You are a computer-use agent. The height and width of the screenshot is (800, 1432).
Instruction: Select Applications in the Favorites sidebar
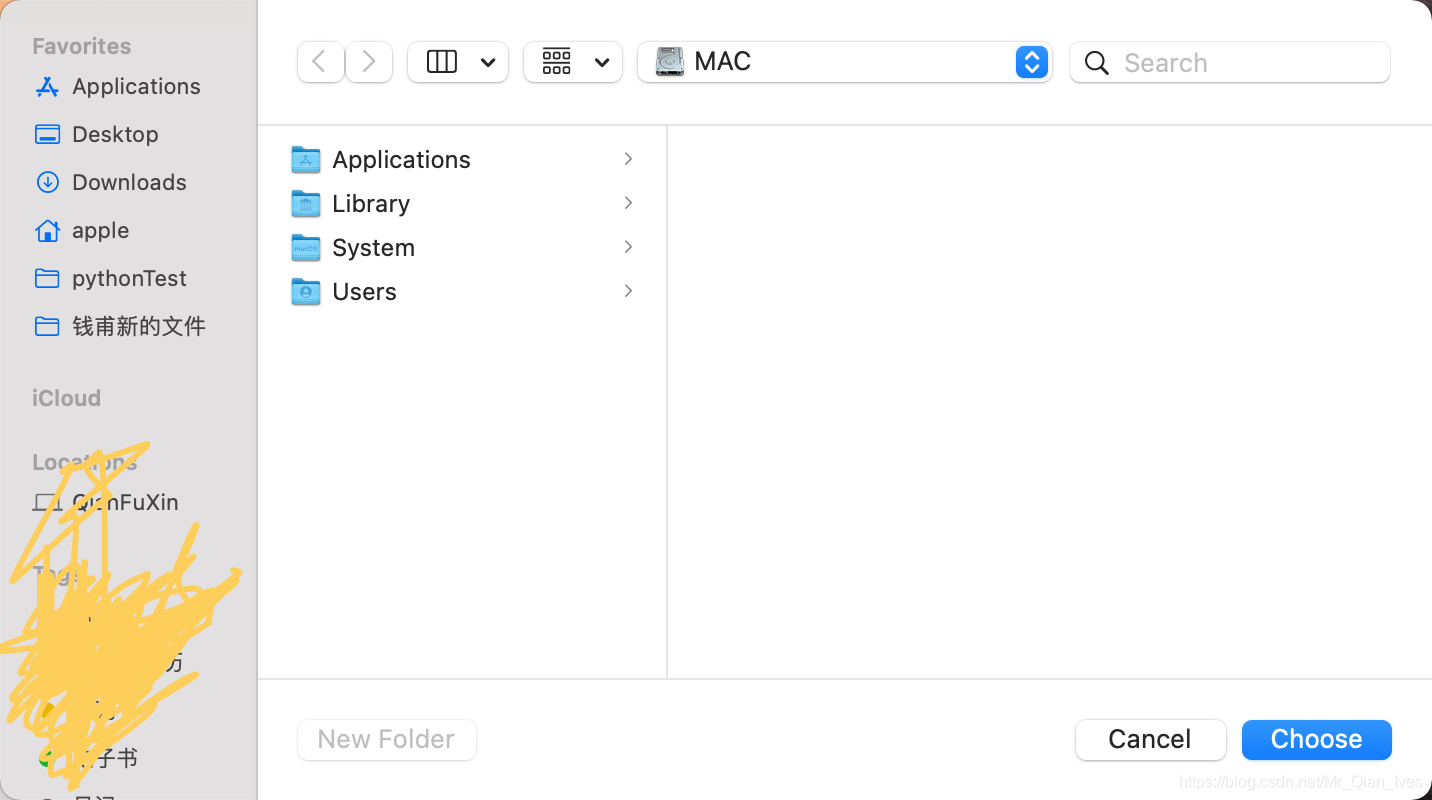[x=128, y=87]
